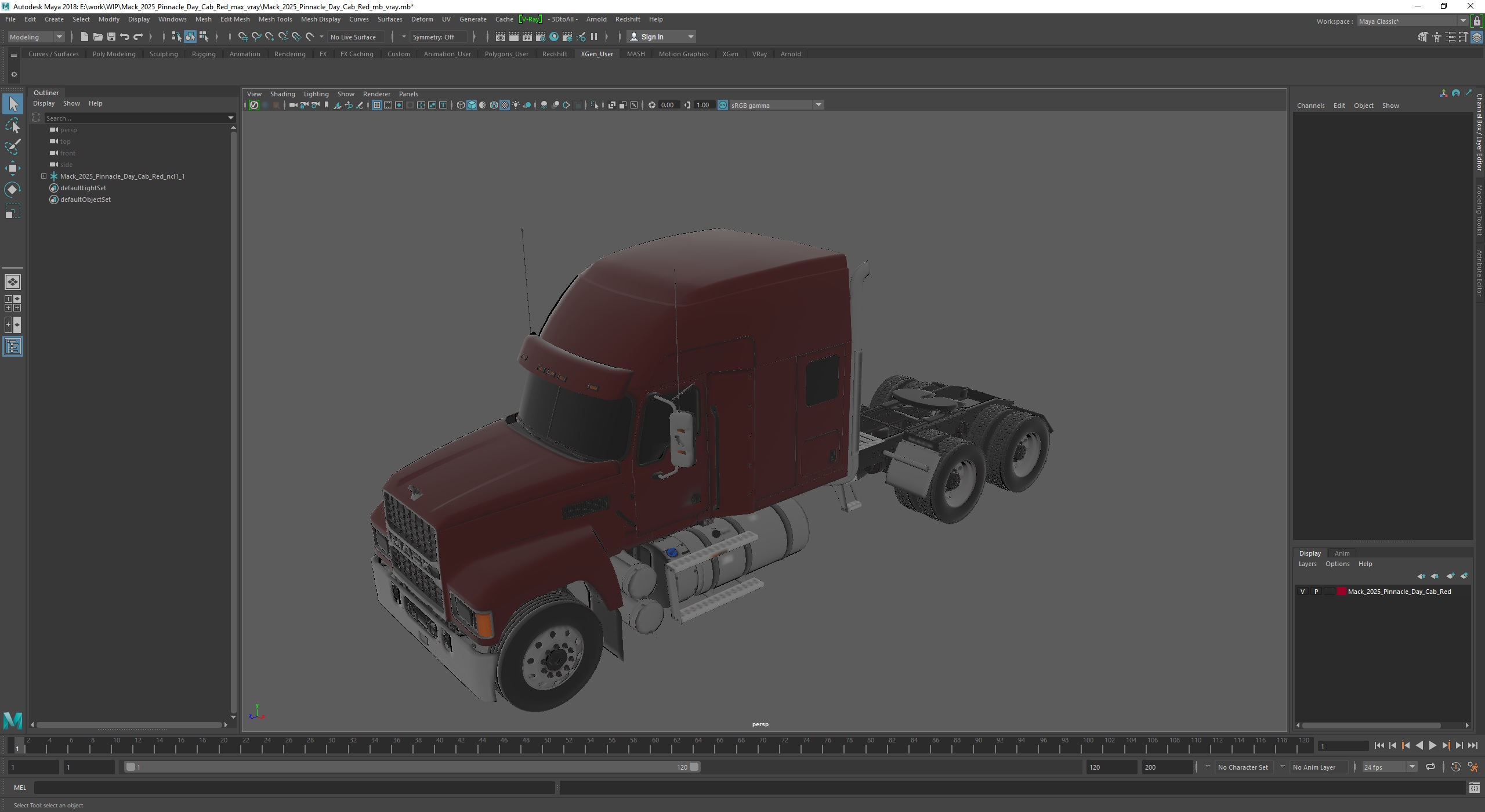Choose the Move tool

pos(13,168)
